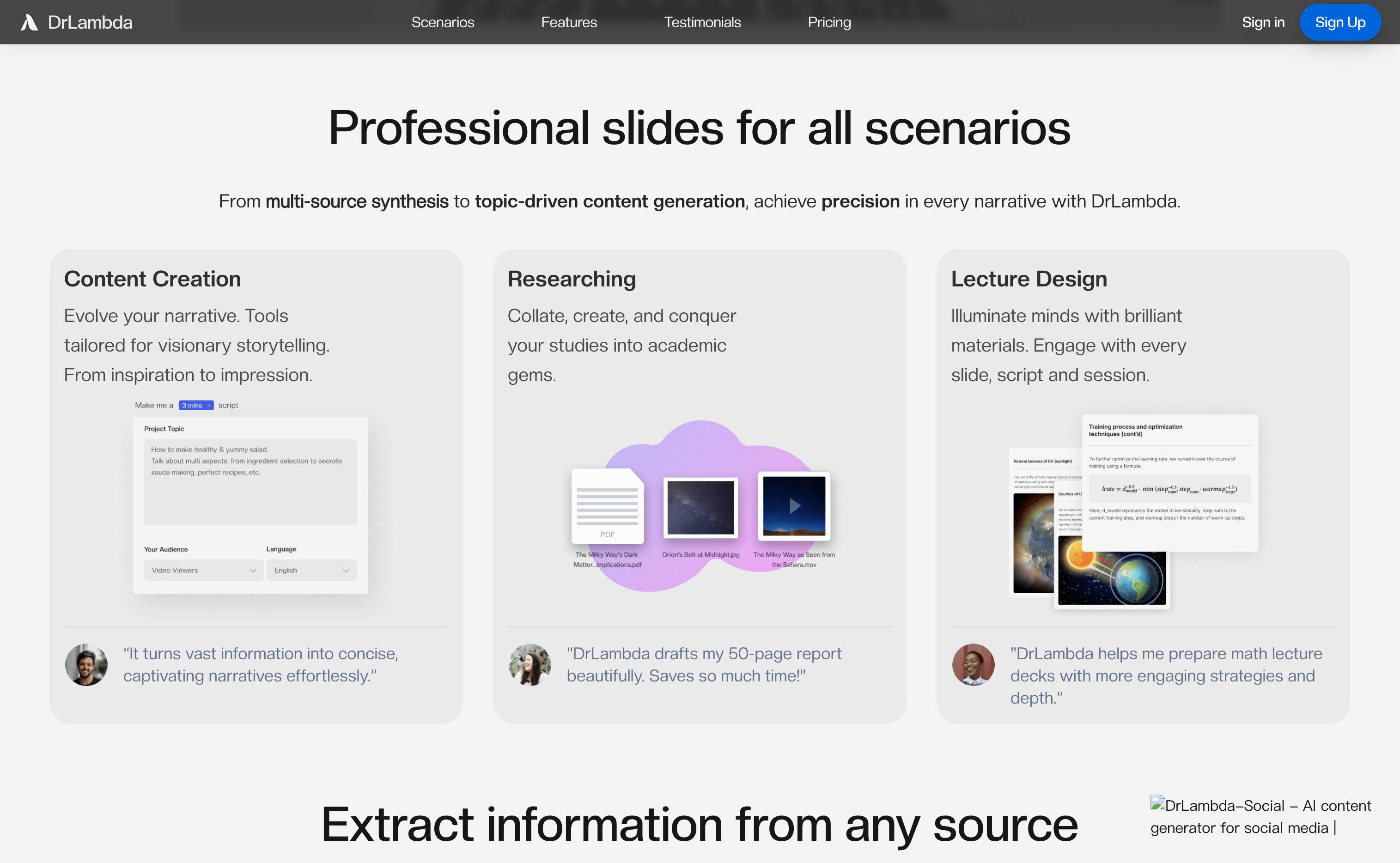This screenshot has width=1400, height=863.
Task: Play the Milky Way Sahara.mov video
Action: (x=794, y=506)
